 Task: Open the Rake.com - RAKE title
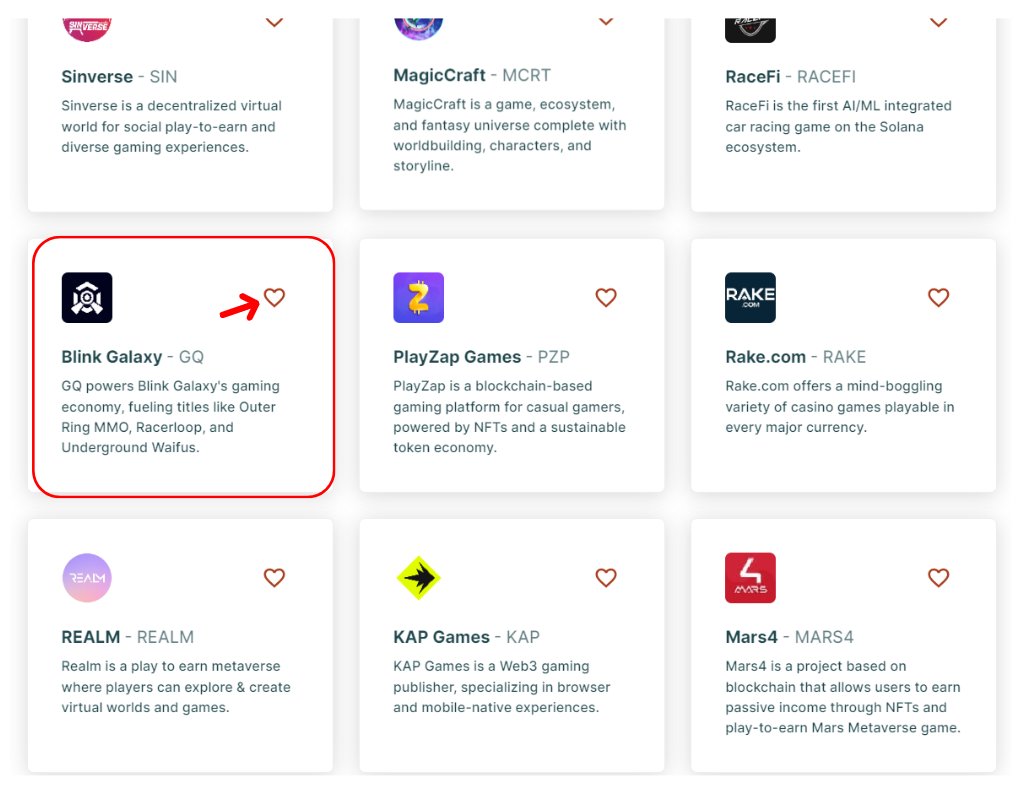(x=795, y=357)
